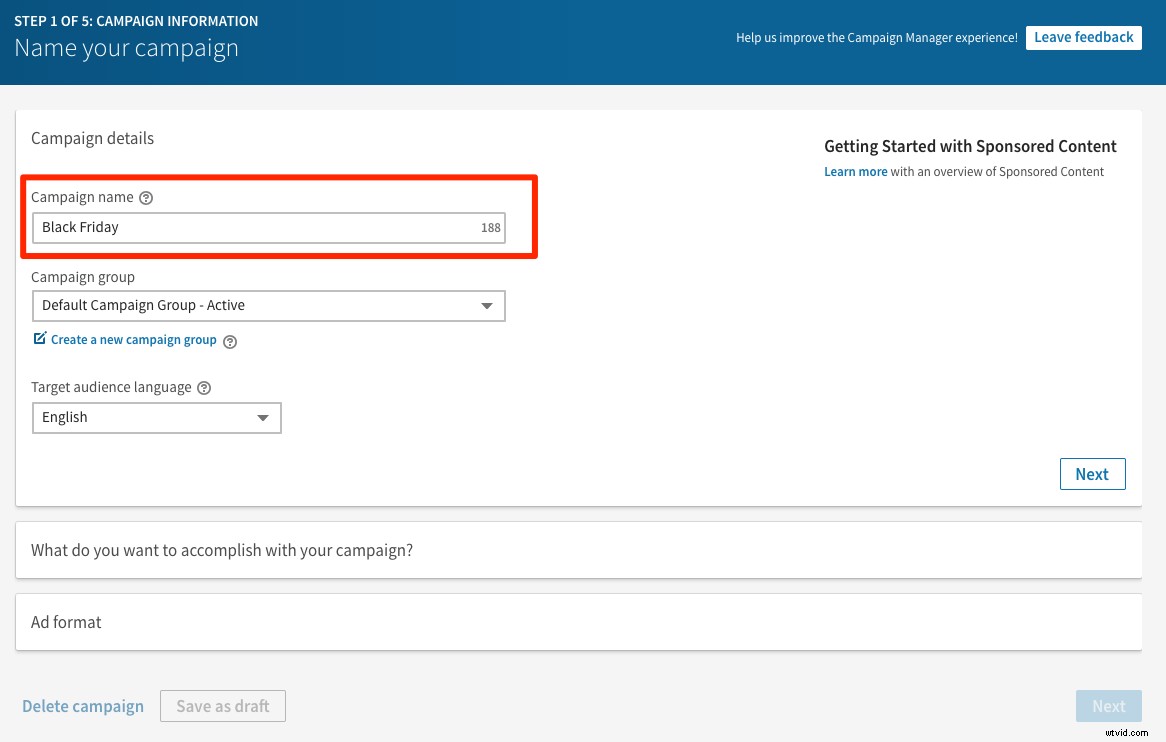
Task: Switch to the Campaign details section header
Action: pyautogui.click(x=92, y=138)
